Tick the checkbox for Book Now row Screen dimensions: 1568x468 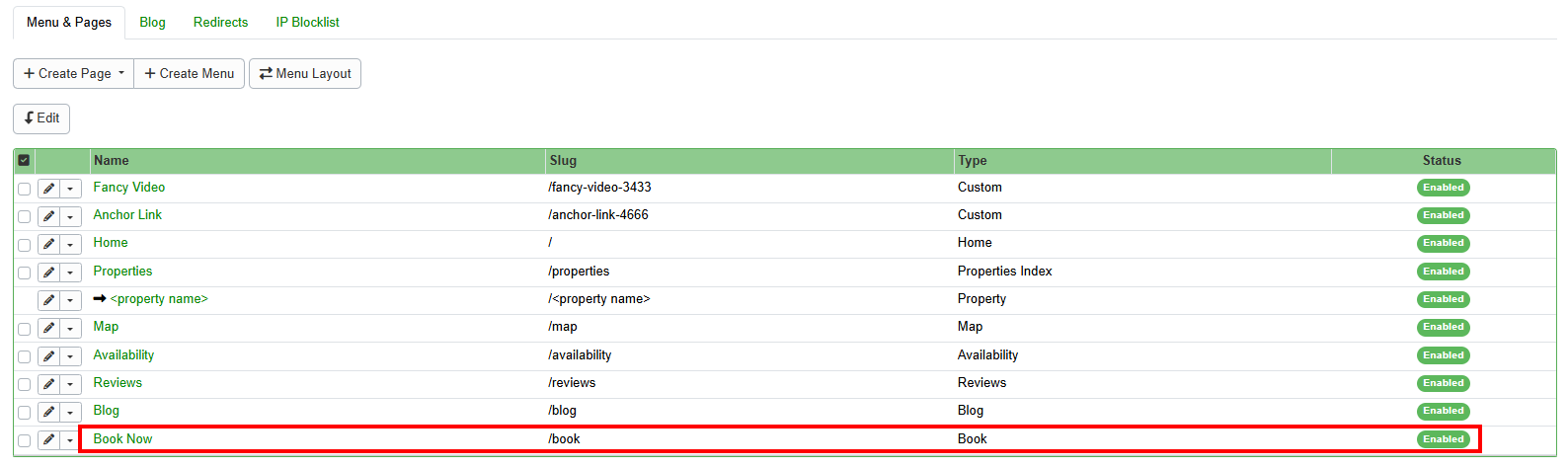coord(24,440)
